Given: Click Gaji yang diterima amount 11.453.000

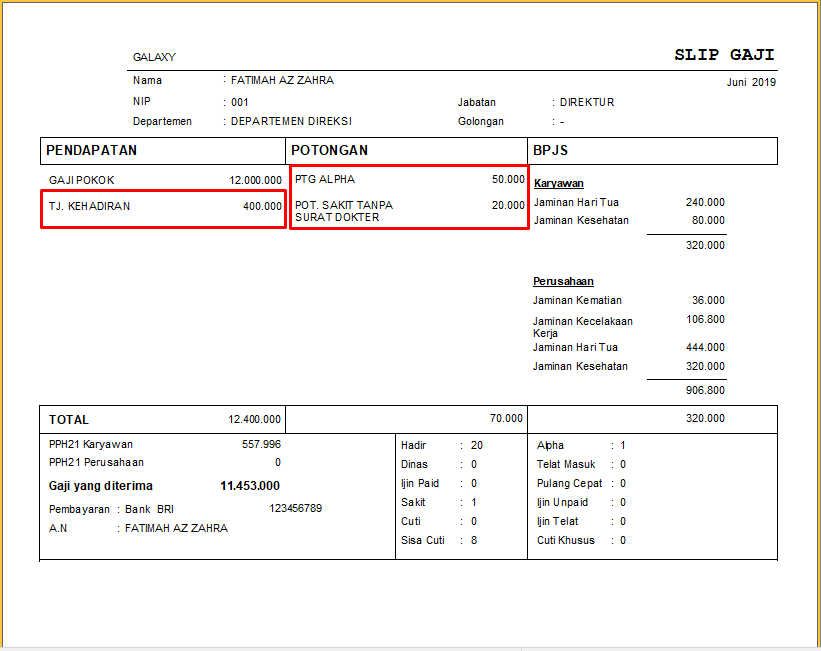Looking at the screenshot, I should (249, 487).
